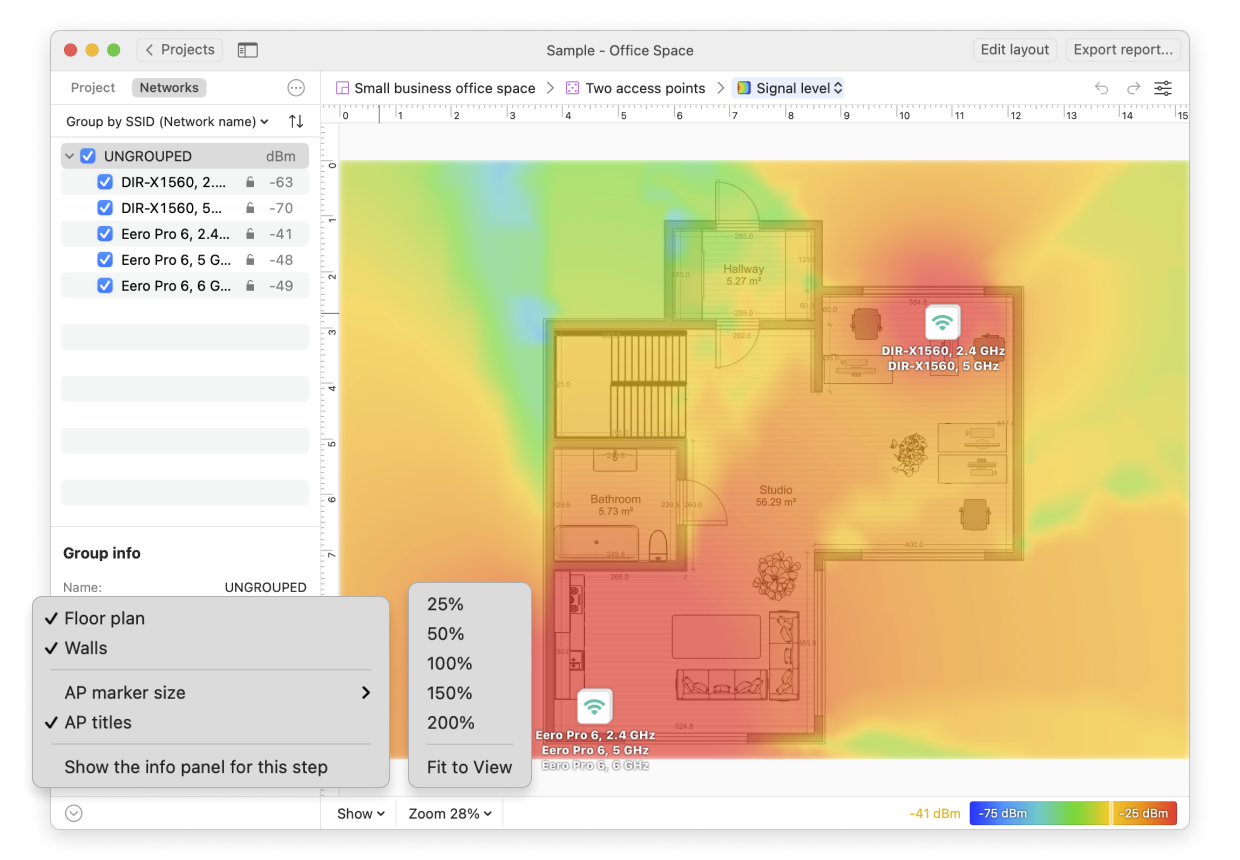Switch to the Project tab
The height and width of the screenshot is (860, 1240).
93,88
